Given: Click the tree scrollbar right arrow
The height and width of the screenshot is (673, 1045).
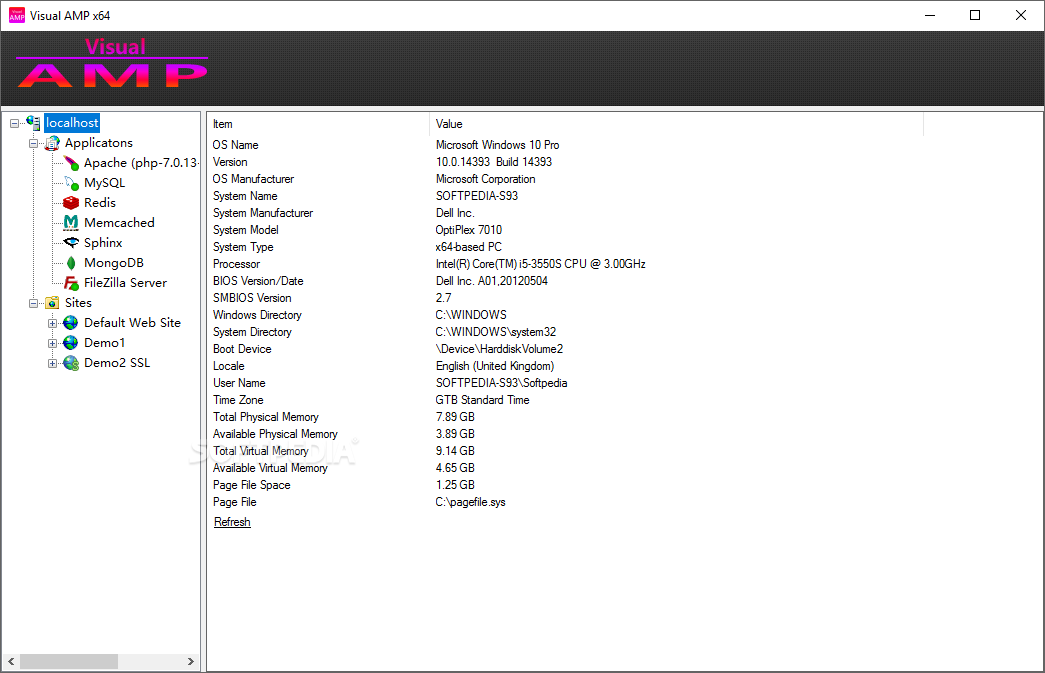Looking at the screenshot, I should [191, 662].
